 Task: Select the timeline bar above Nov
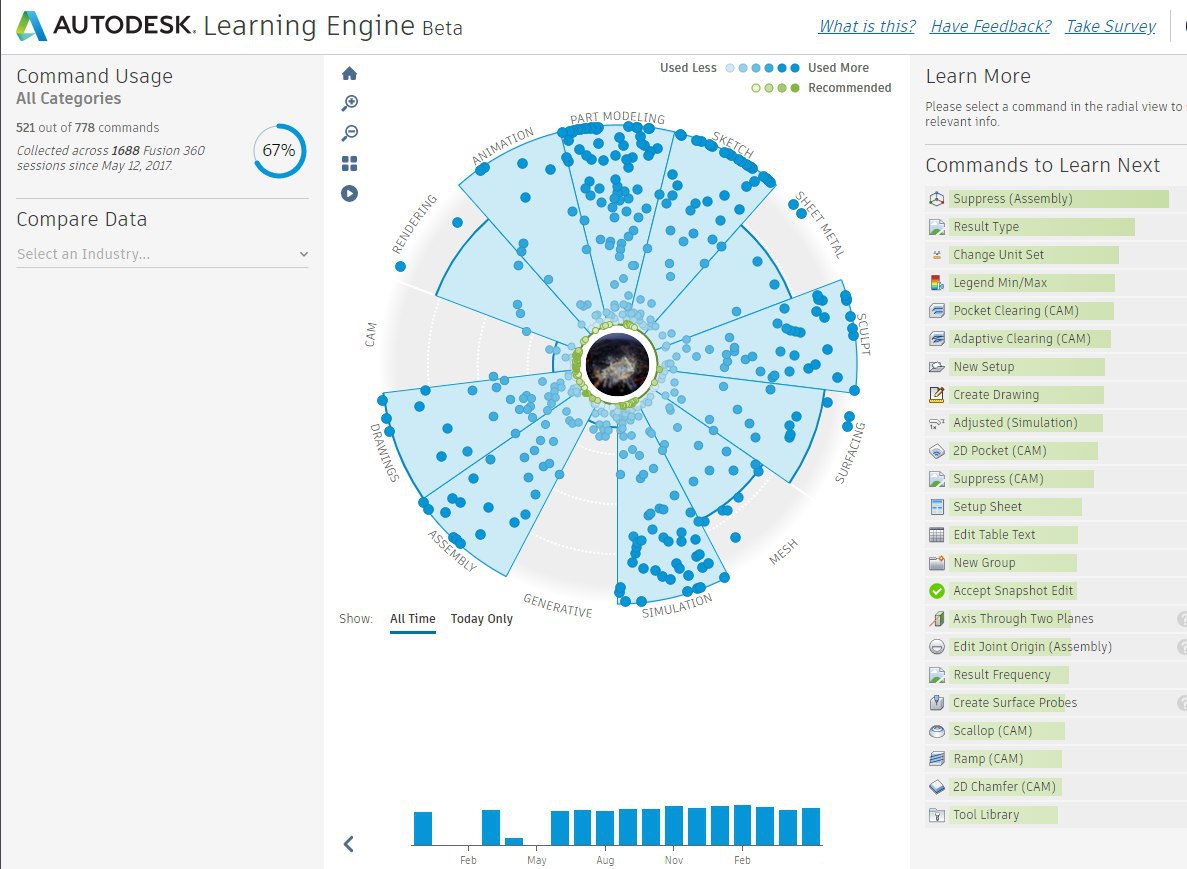coord(674,825)
